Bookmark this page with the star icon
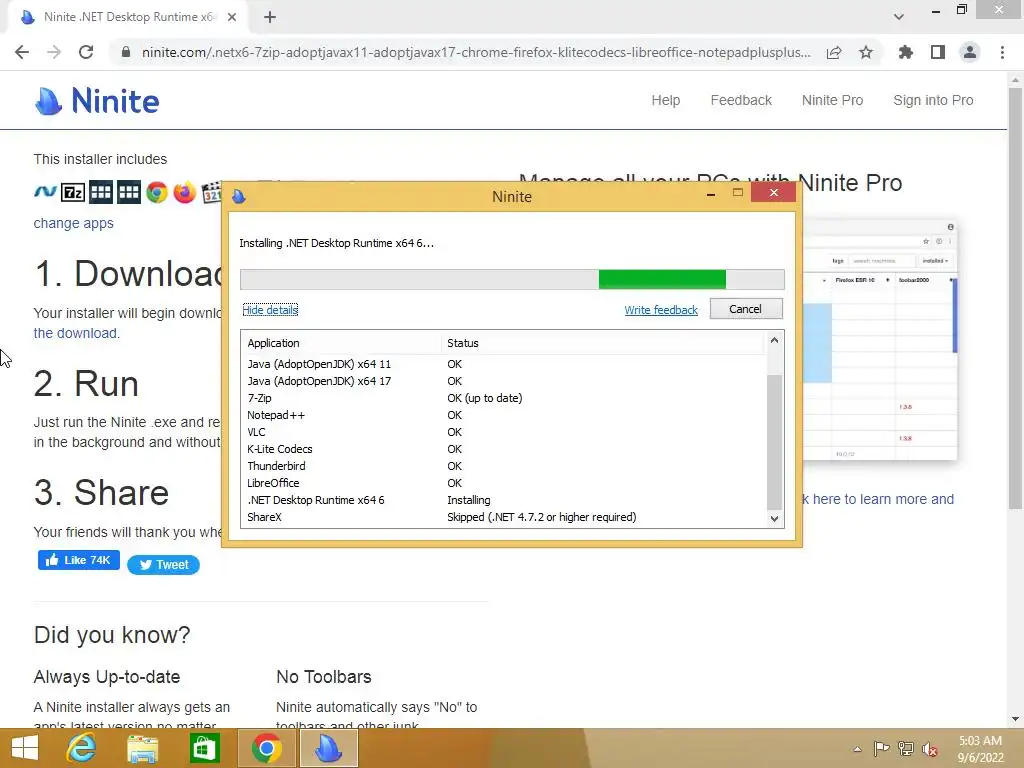 point(866,52)
